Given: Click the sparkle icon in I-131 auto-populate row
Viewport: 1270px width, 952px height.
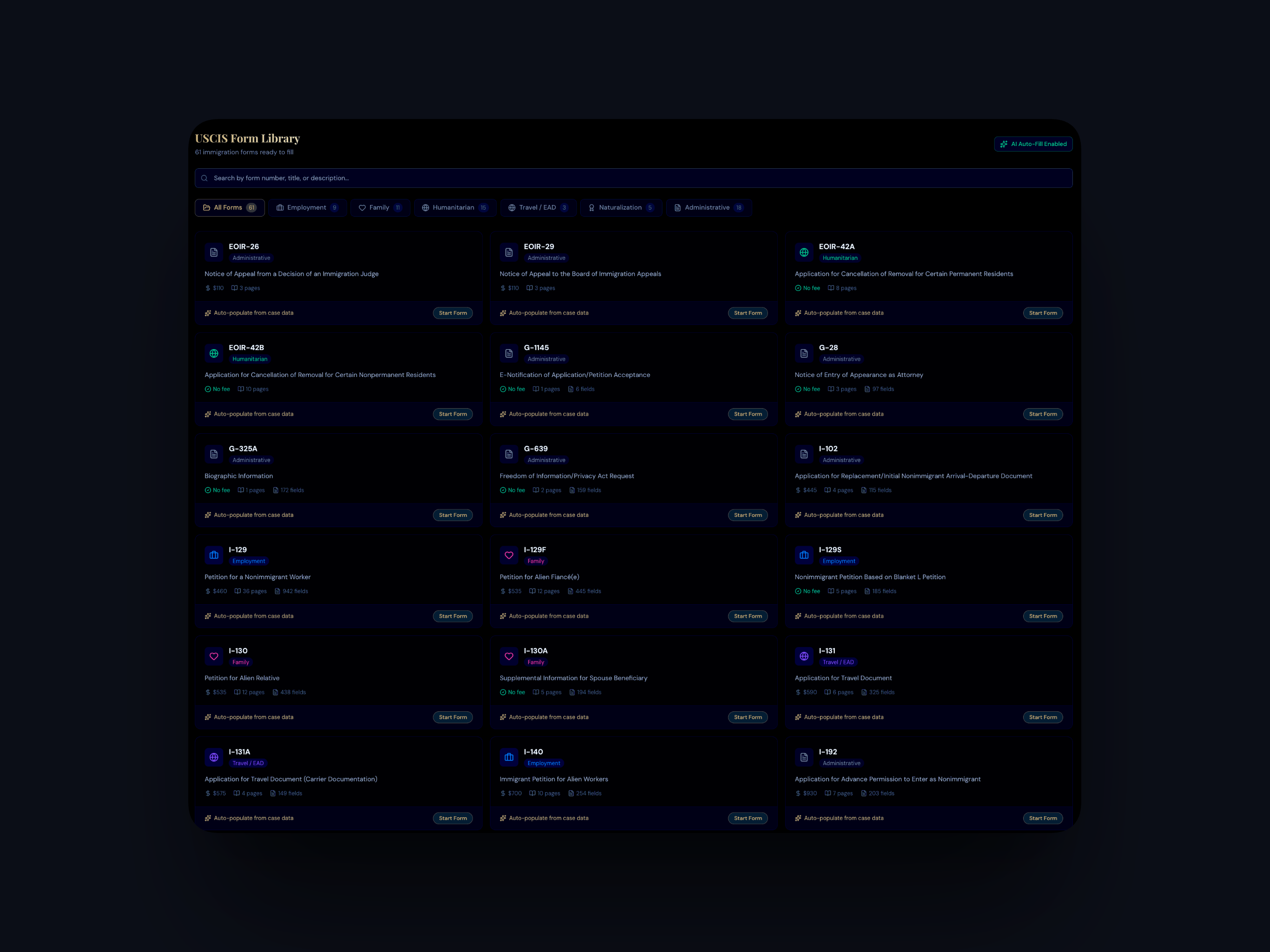Looking at the screenshot, I should pos(798,717).
